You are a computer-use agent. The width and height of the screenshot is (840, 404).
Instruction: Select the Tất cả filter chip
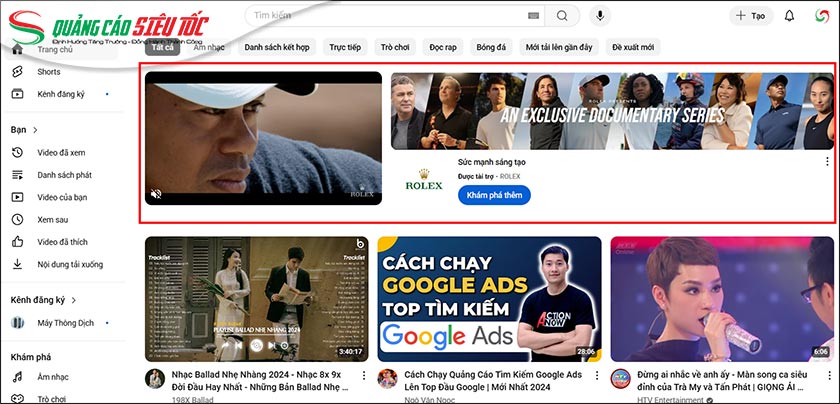click(162, 47)
